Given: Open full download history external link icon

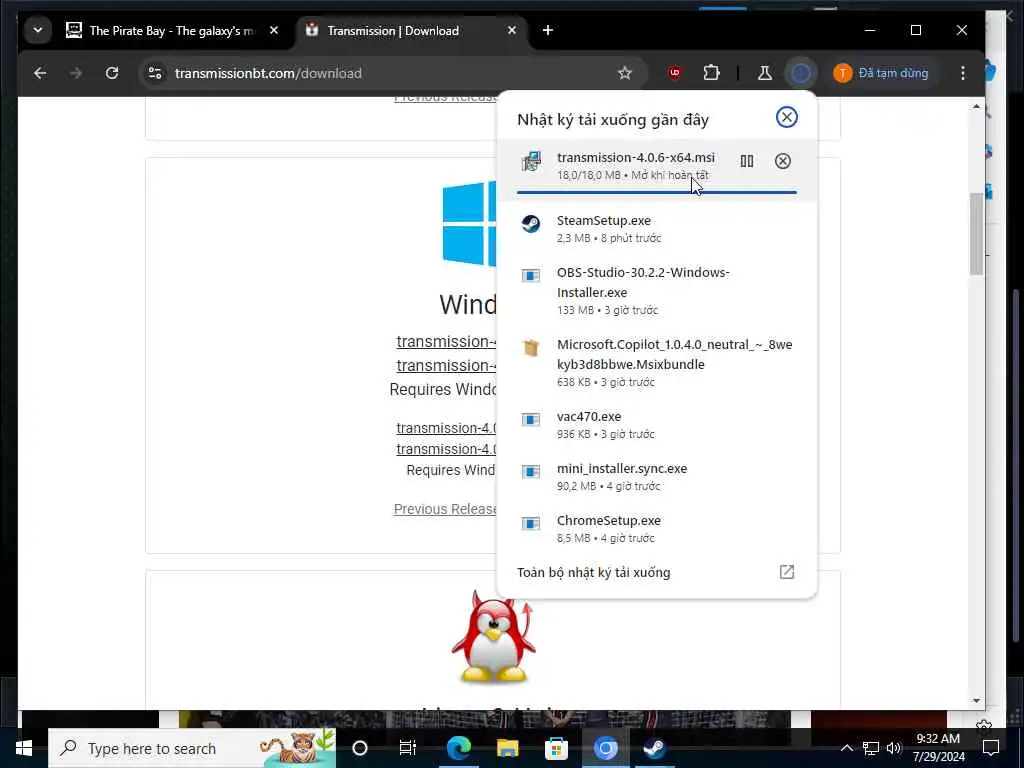Looking at the screenshot, I should coord(787,572).
